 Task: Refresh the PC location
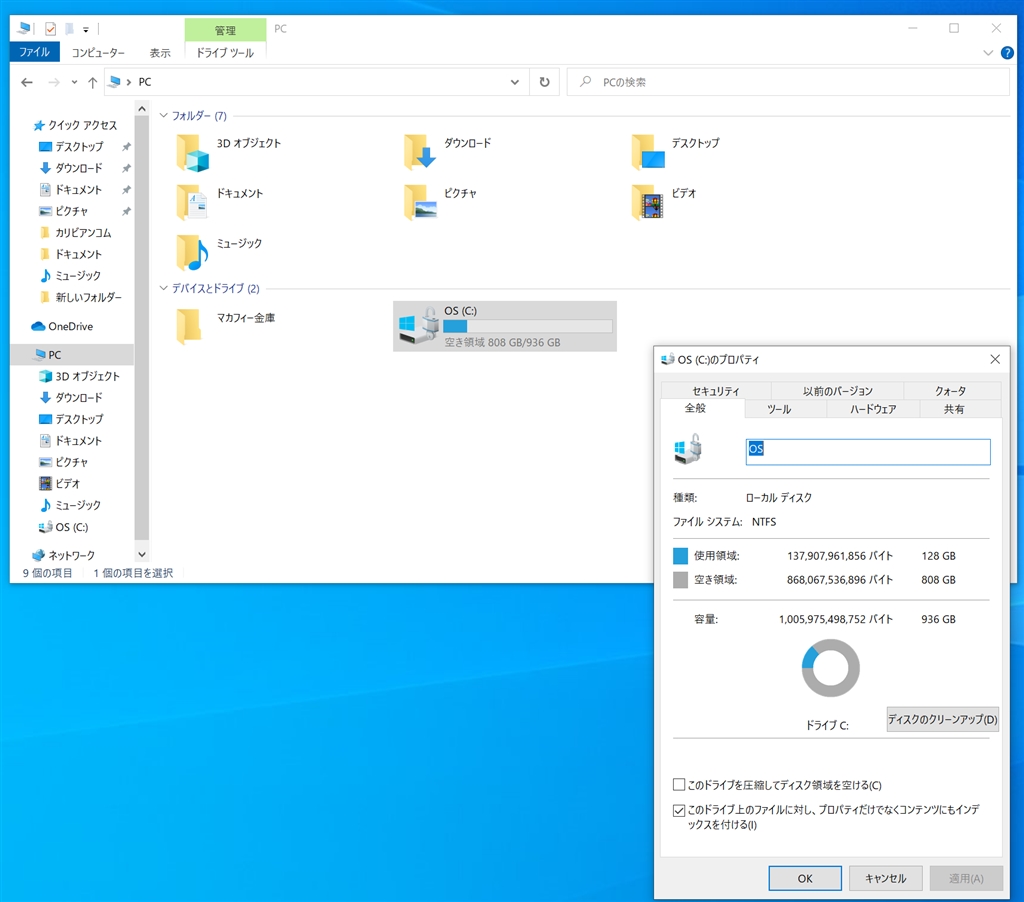pos(544,82)
